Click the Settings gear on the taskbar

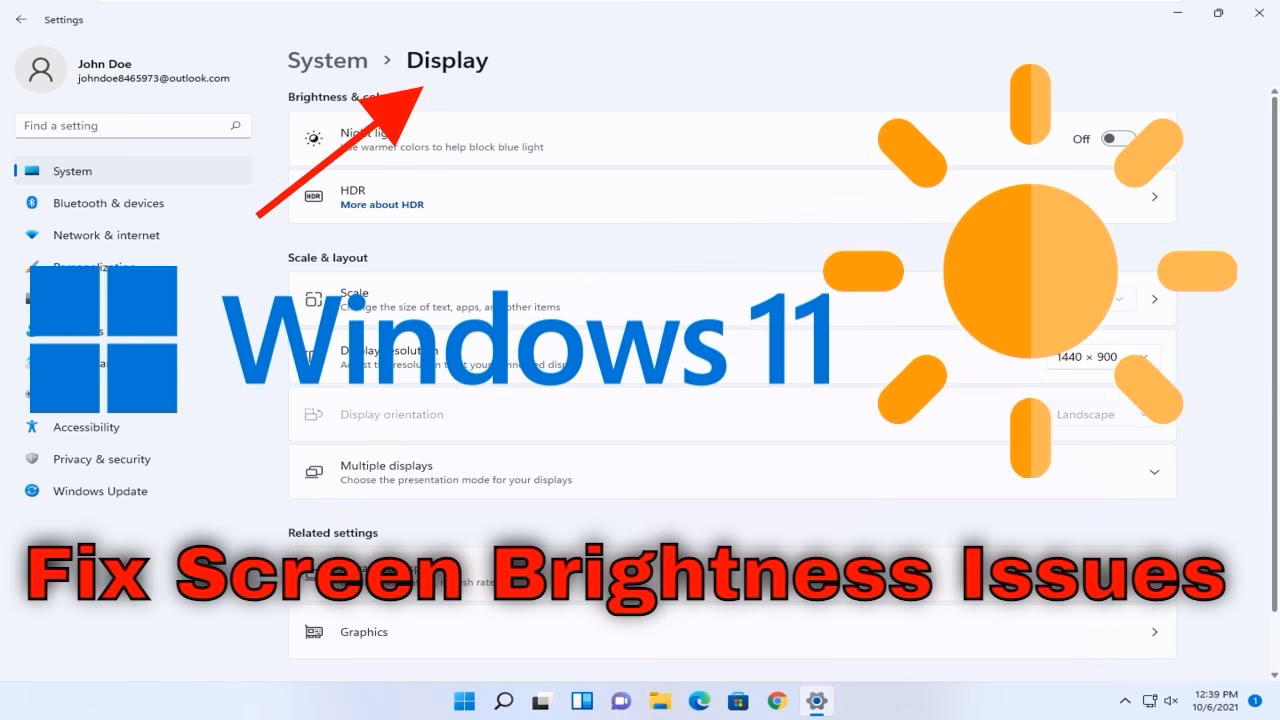click(x=817, y=701)
